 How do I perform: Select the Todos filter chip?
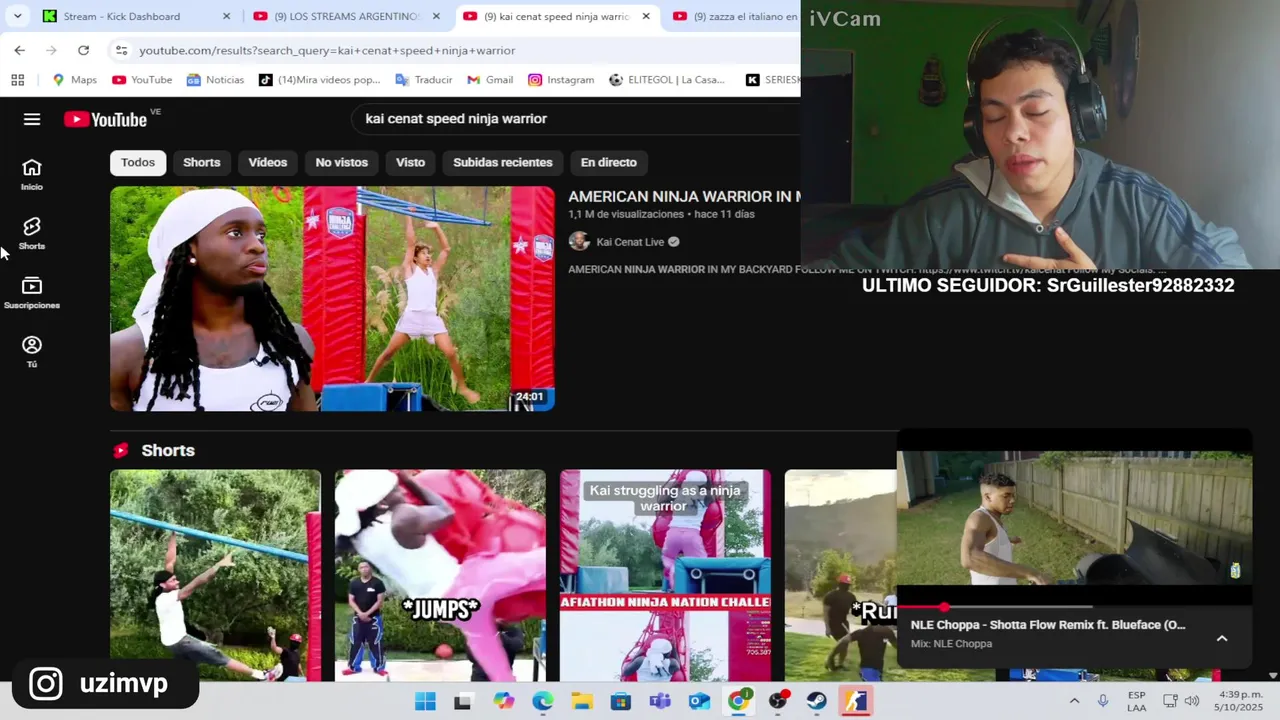pyautogui.click(x=138, y=162)
